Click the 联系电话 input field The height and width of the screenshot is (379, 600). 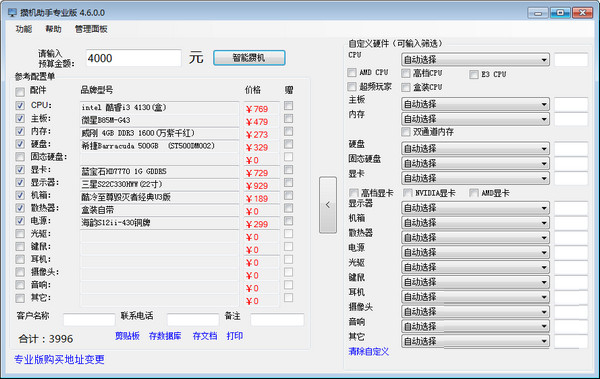pyautogui.click(x=193, y=319)
